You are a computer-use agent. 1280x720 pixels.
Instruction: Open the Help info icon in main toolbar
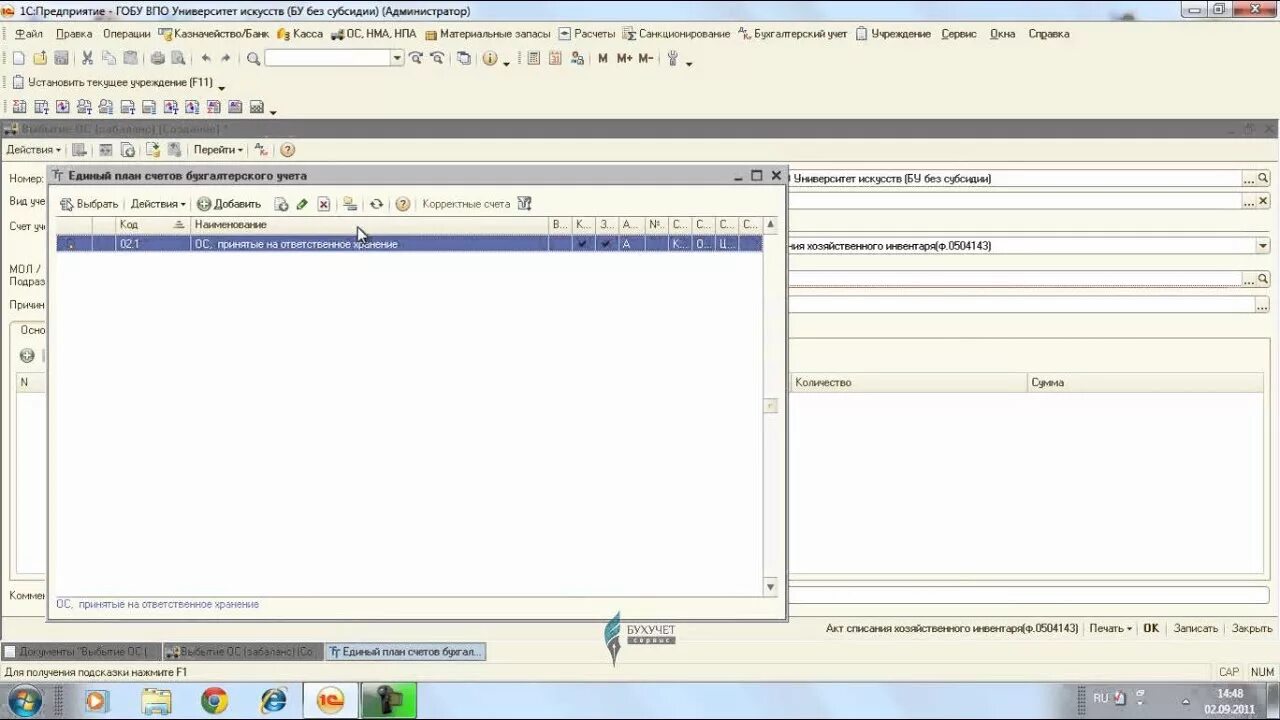489,58
